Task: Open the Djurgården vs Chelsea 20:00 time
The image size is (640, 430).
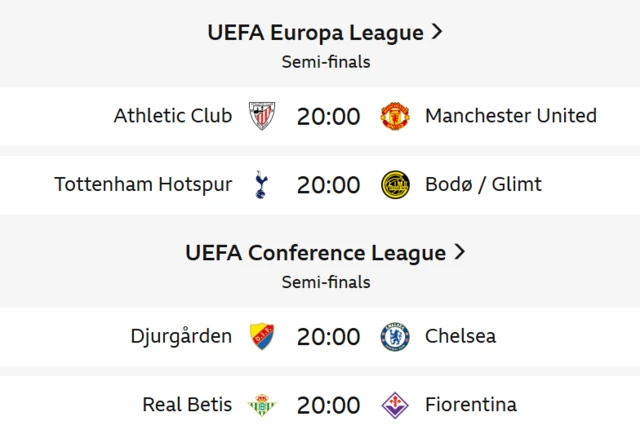Action: pyautogui.click(x=329, y=337)
